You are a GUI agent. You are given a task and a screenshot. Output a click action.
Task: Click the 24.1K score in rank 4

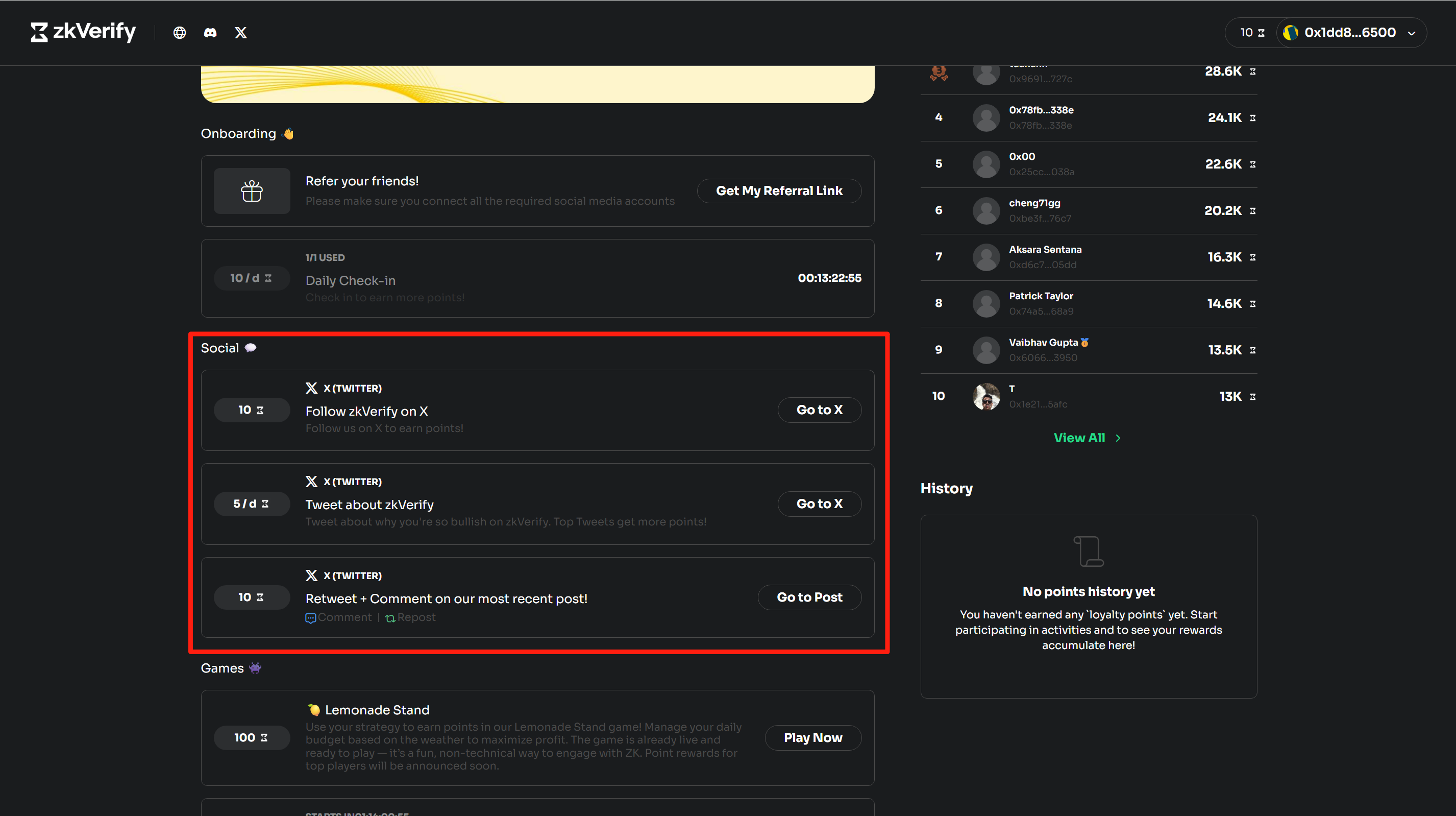[1224, 117]
